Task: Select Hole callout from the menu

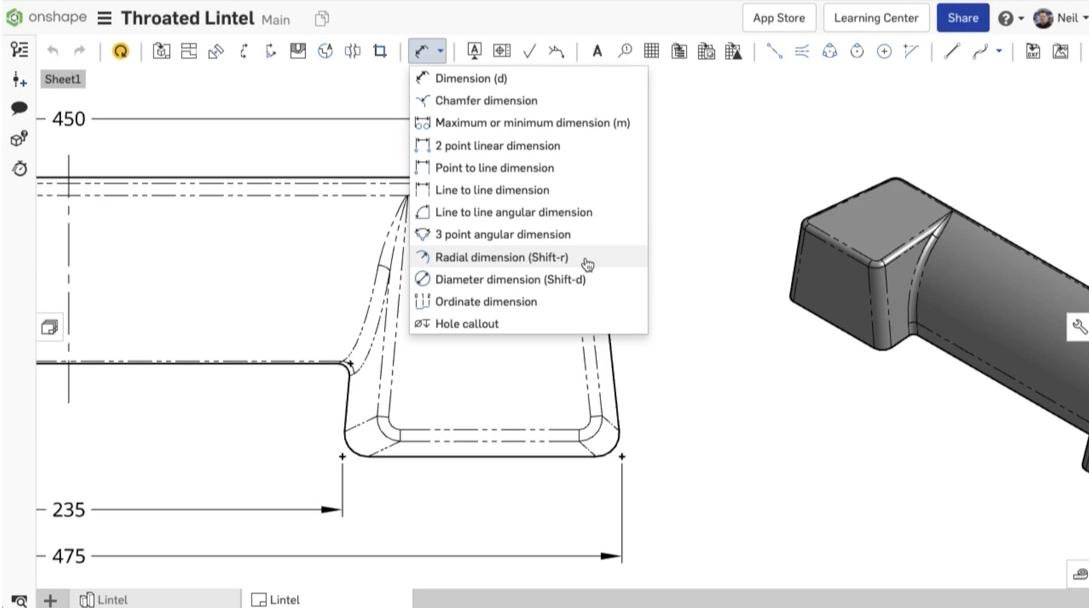Action: click(x=466, y=323)
